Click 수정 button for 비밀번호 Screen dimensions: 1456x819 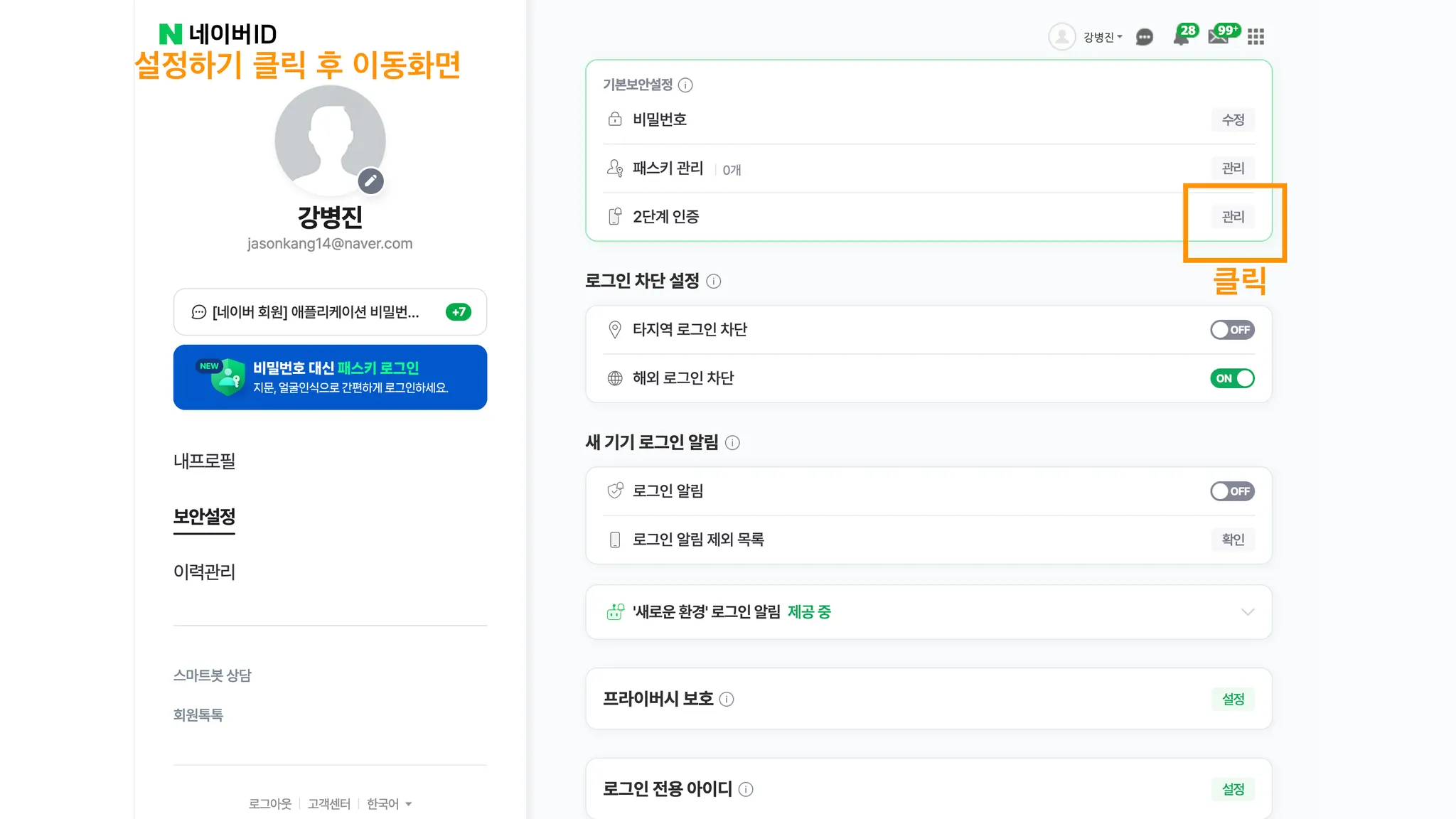pos(1233,119)
